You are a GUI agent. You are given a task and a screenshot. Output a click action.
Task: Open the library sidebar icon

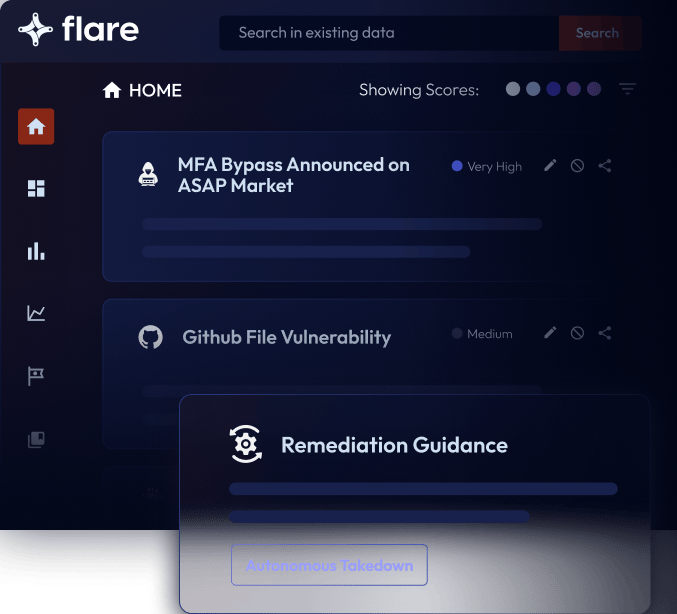point(36,439)
